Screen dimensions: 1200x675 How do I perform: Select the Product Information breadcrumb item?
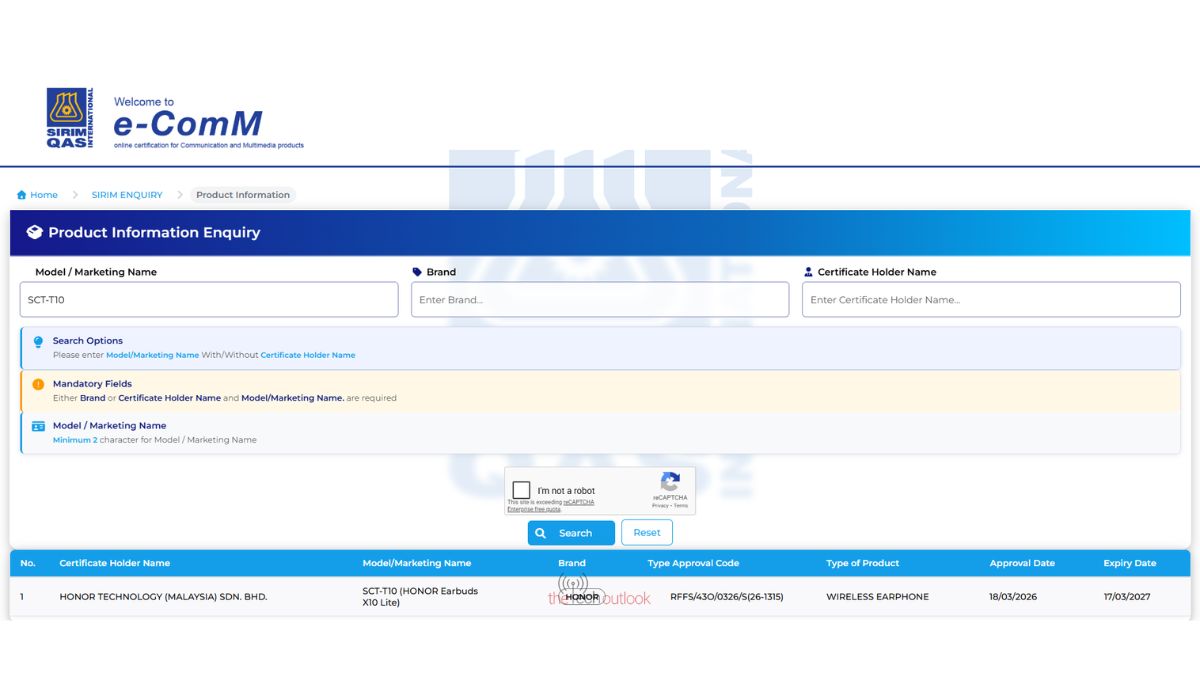243,195
